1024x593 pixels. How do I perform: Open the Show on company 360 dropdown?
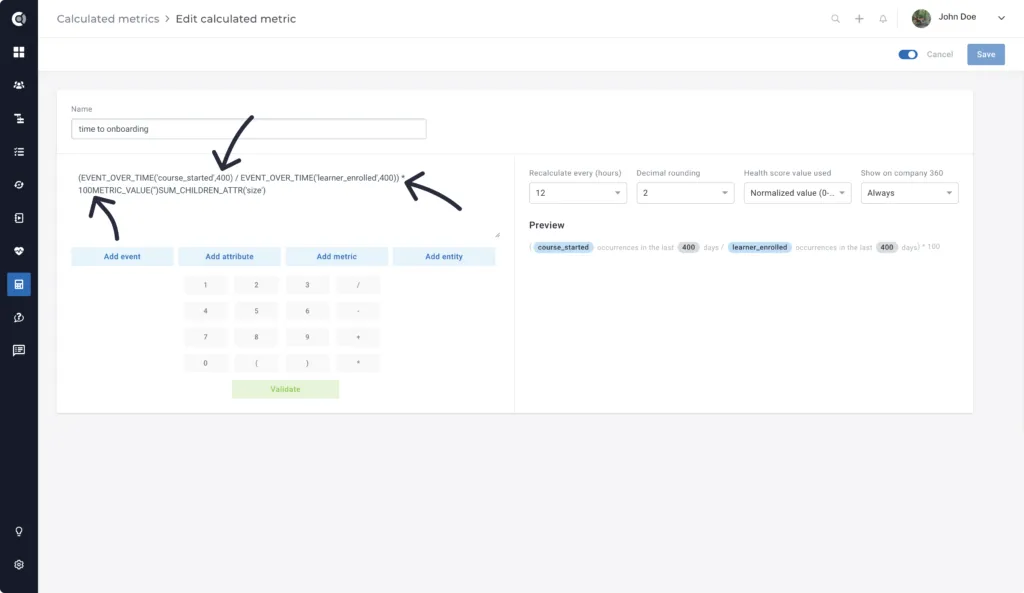pos(909,193)
